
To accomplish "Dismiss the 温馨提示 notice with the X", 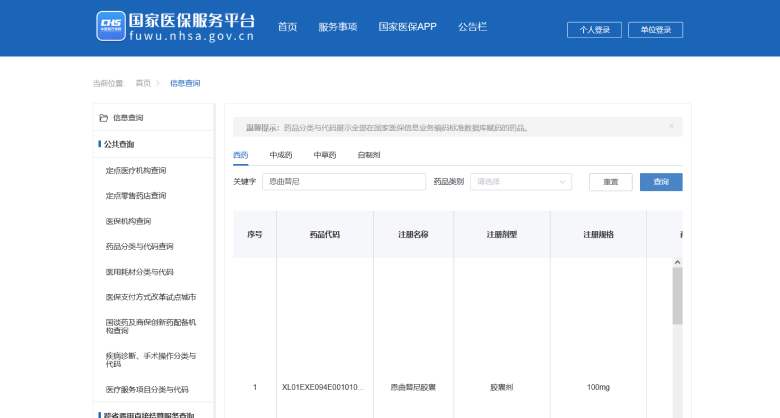I will click(x=671, y=126).
